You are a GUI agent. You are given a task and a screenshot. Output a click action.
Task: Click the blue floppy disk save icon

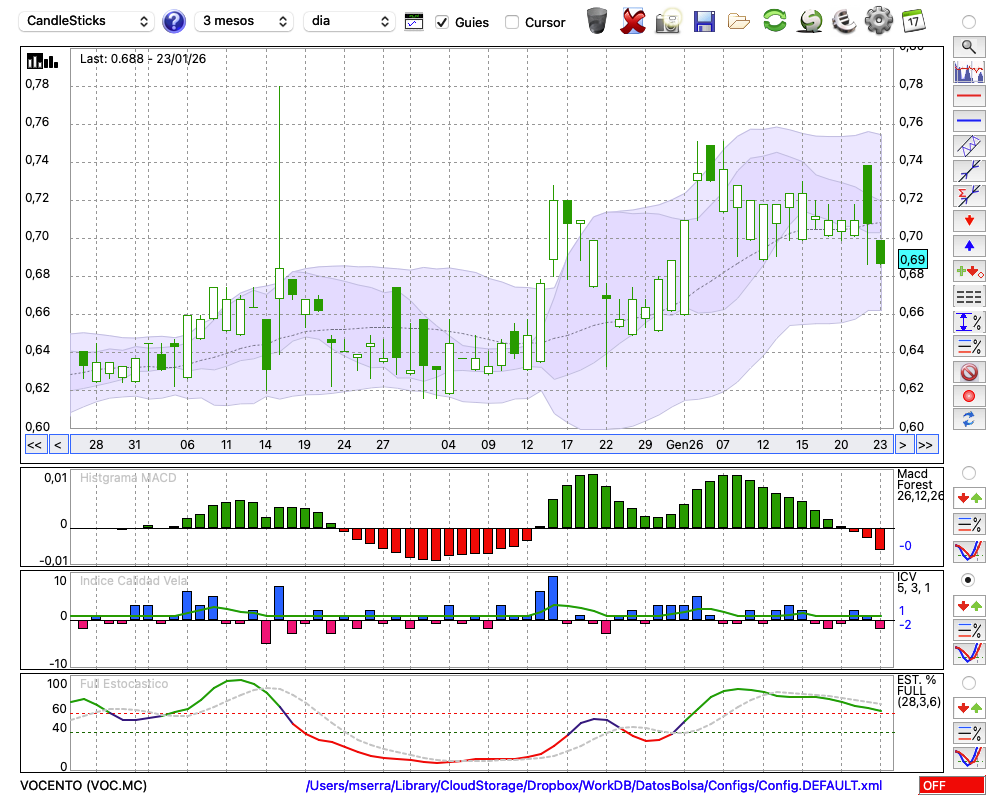point(704,21)
